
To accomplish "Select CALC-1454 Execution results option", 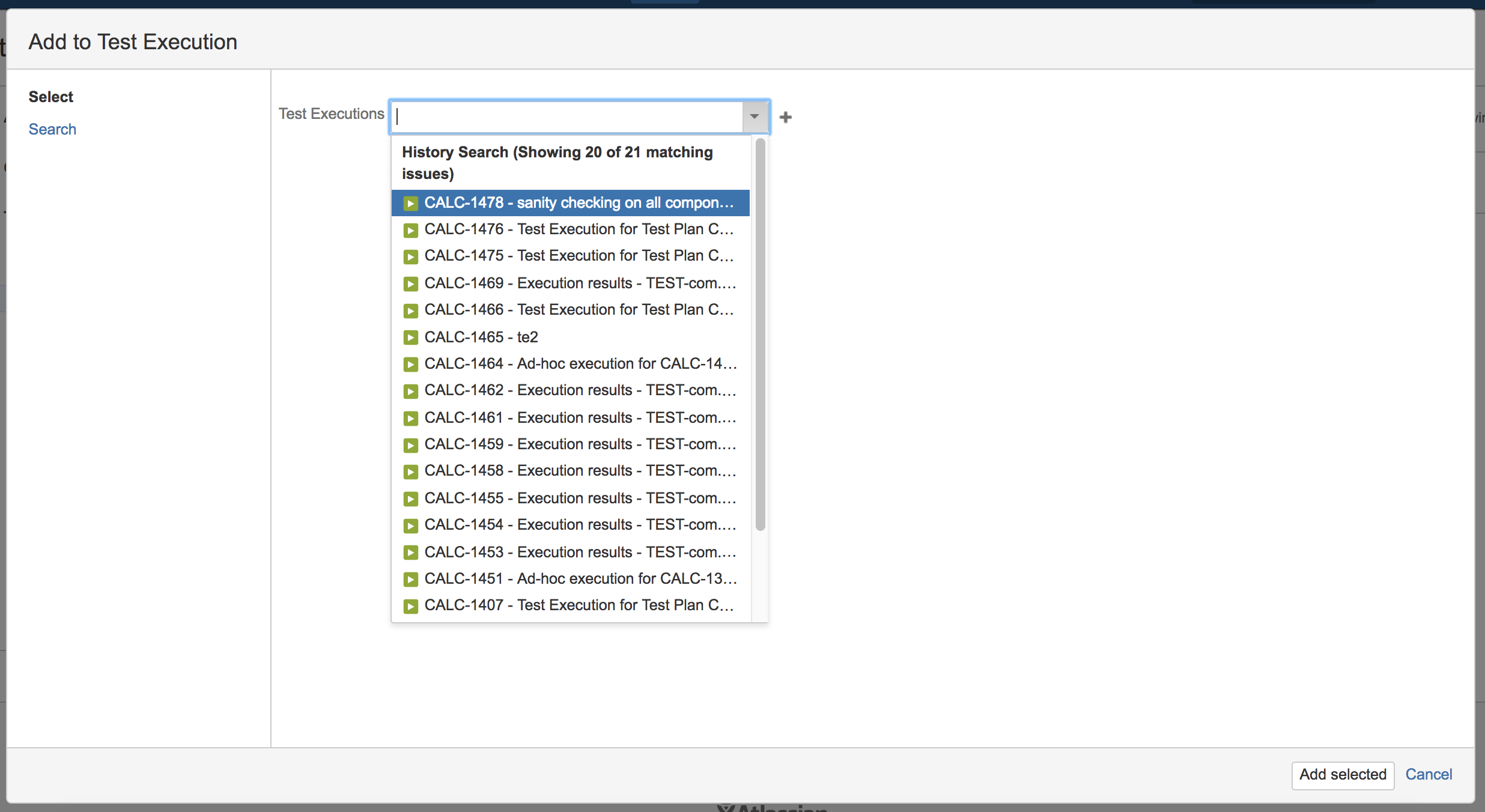I will coord(571,525).
